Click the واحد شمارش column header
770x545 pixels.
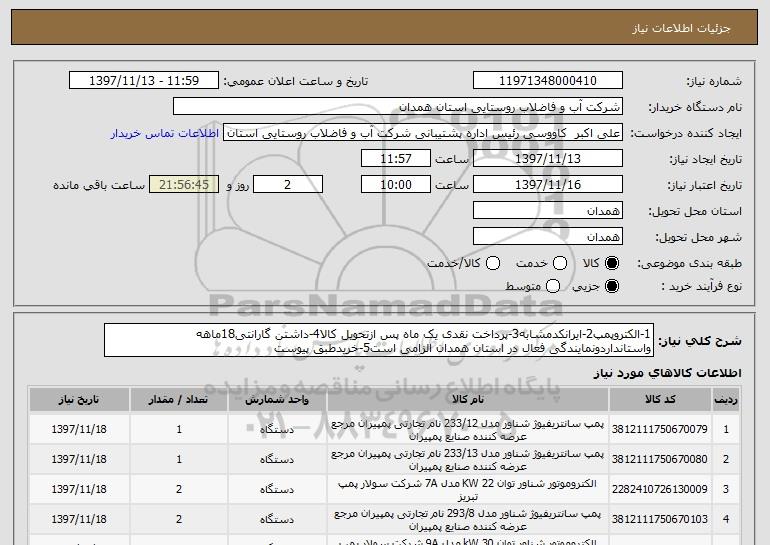[x=277, y=400]
